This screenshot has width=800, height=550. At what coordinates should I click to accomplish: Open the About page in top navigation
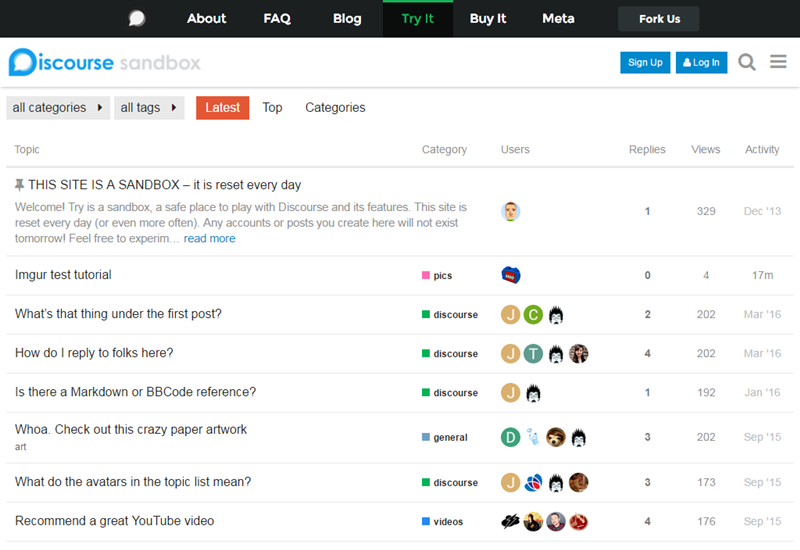point(207,18)
